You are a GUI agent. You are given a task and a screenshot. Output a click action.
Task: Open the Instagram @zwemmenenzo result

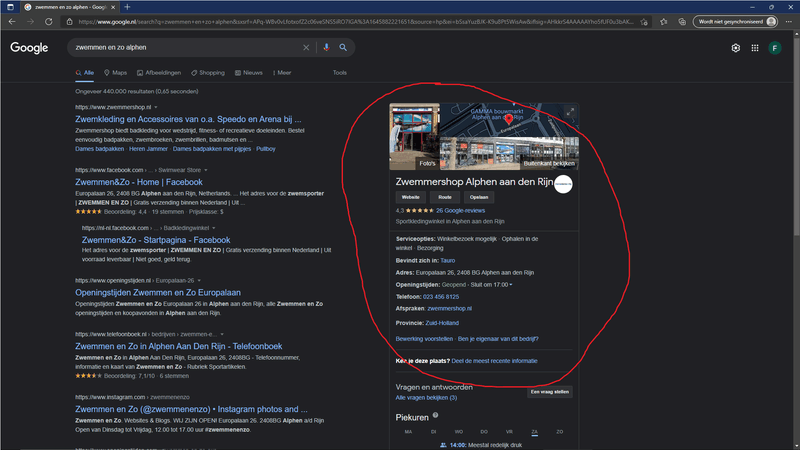coord(191,409)
